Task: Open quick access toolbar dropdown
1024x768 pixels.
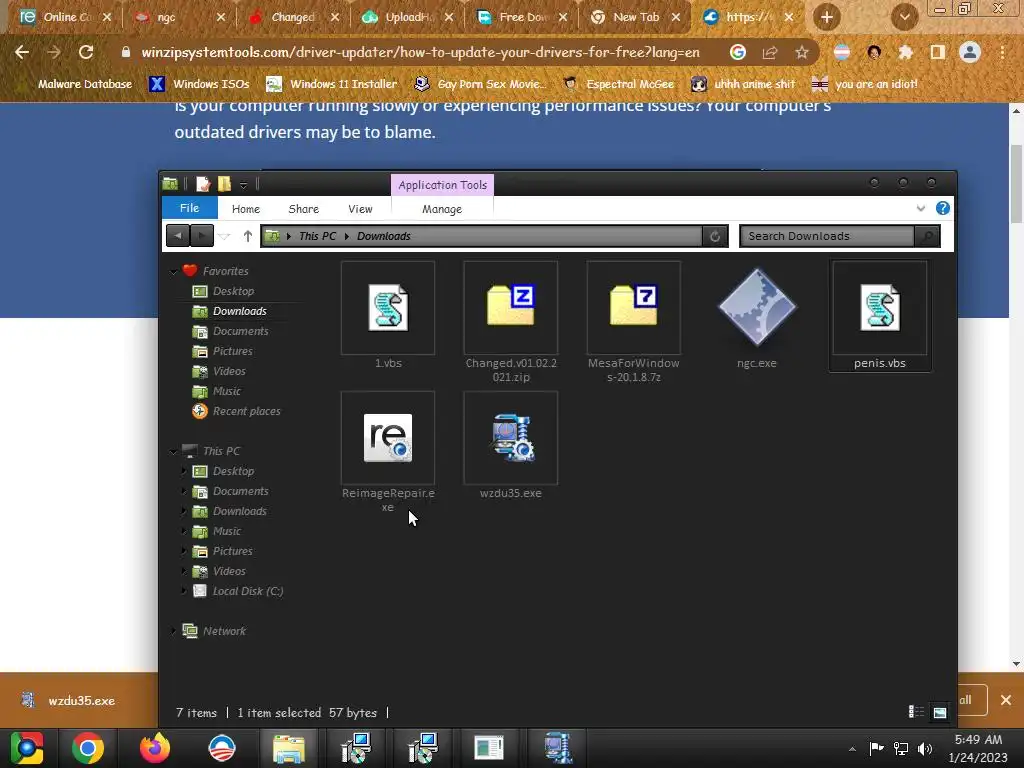Action: pyautogui.click(x=243, y=185)
